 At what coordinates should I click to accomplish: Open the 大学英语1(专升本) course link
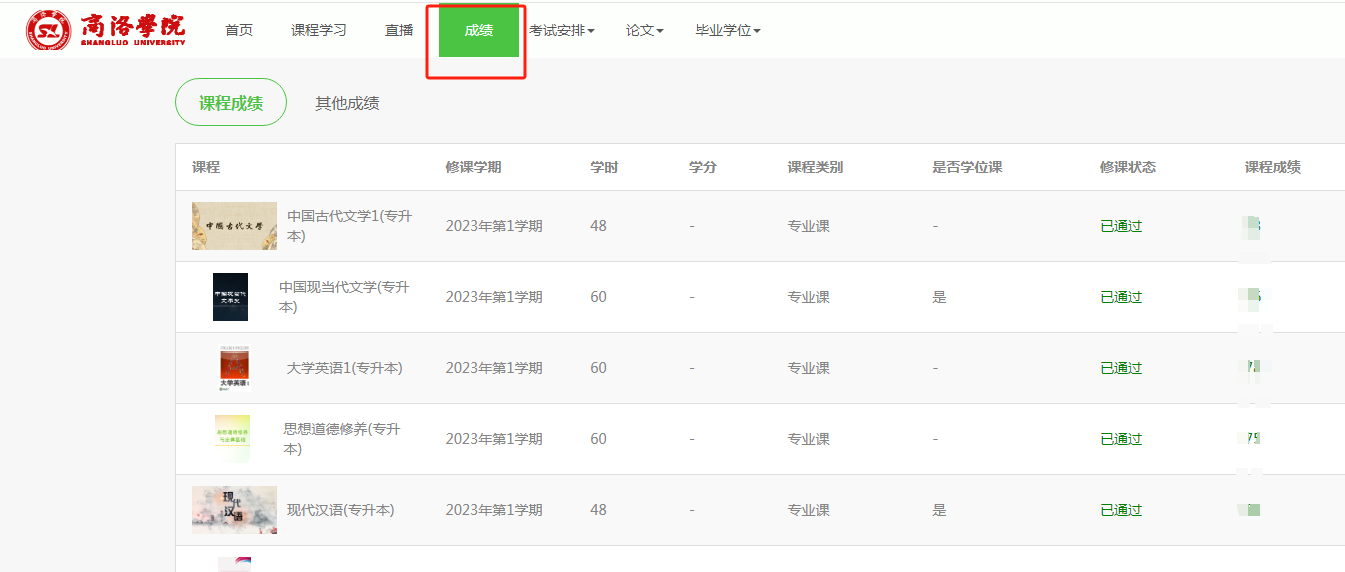pos(344,368)
